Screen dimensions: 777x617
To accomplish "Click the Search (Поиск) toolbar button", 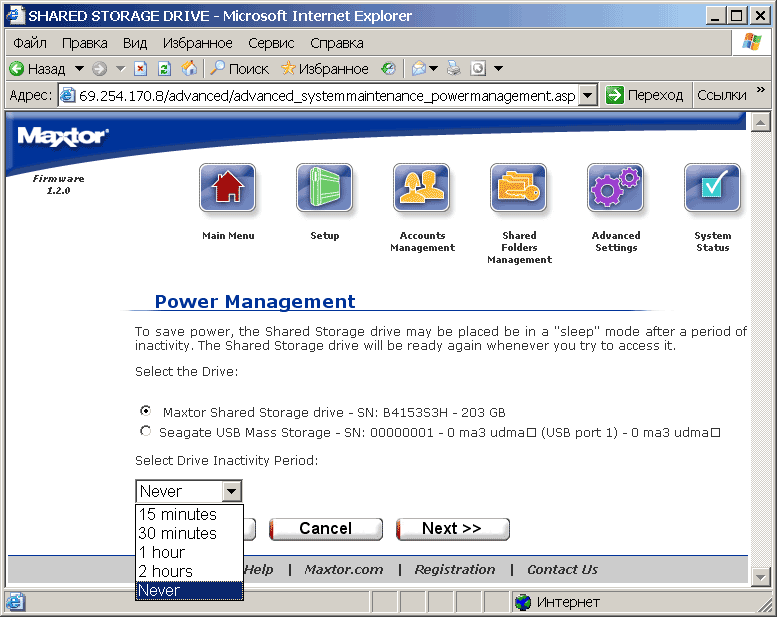I will click(239, 68).
